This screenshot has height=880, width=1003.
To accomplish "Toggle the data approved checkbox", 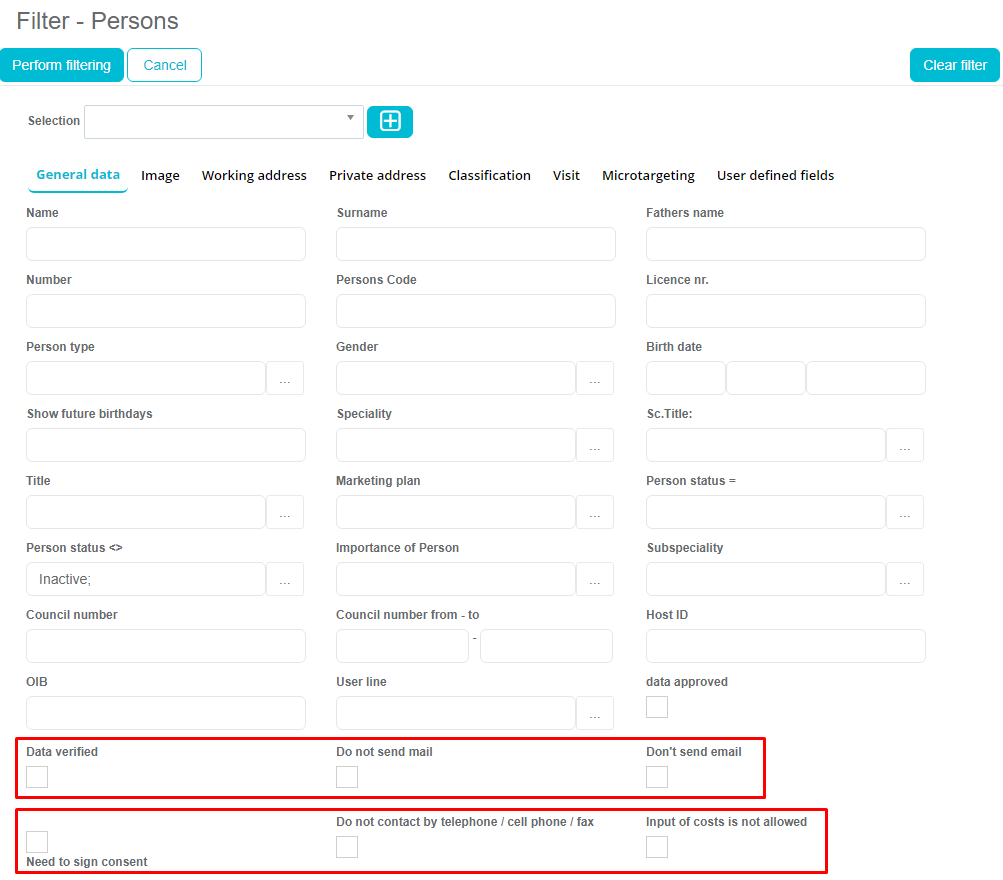I will pyautogui.click(x=657, y=707).
